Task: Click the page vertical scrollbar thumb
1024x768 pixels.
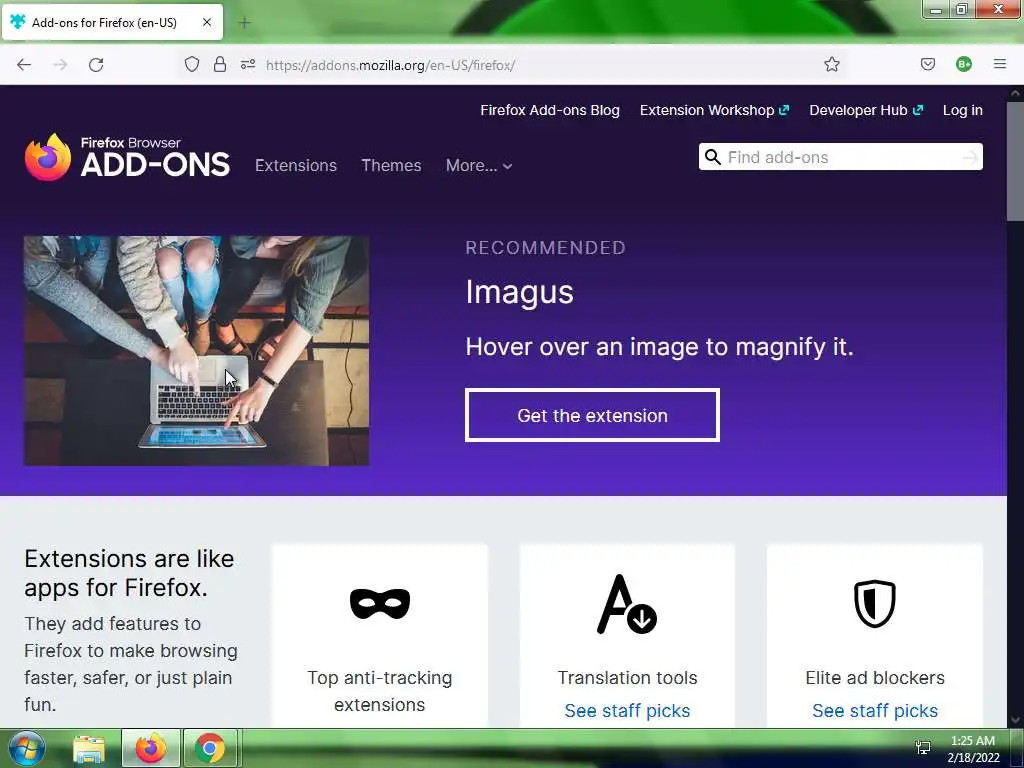Action: click(x=1015, y=161)
